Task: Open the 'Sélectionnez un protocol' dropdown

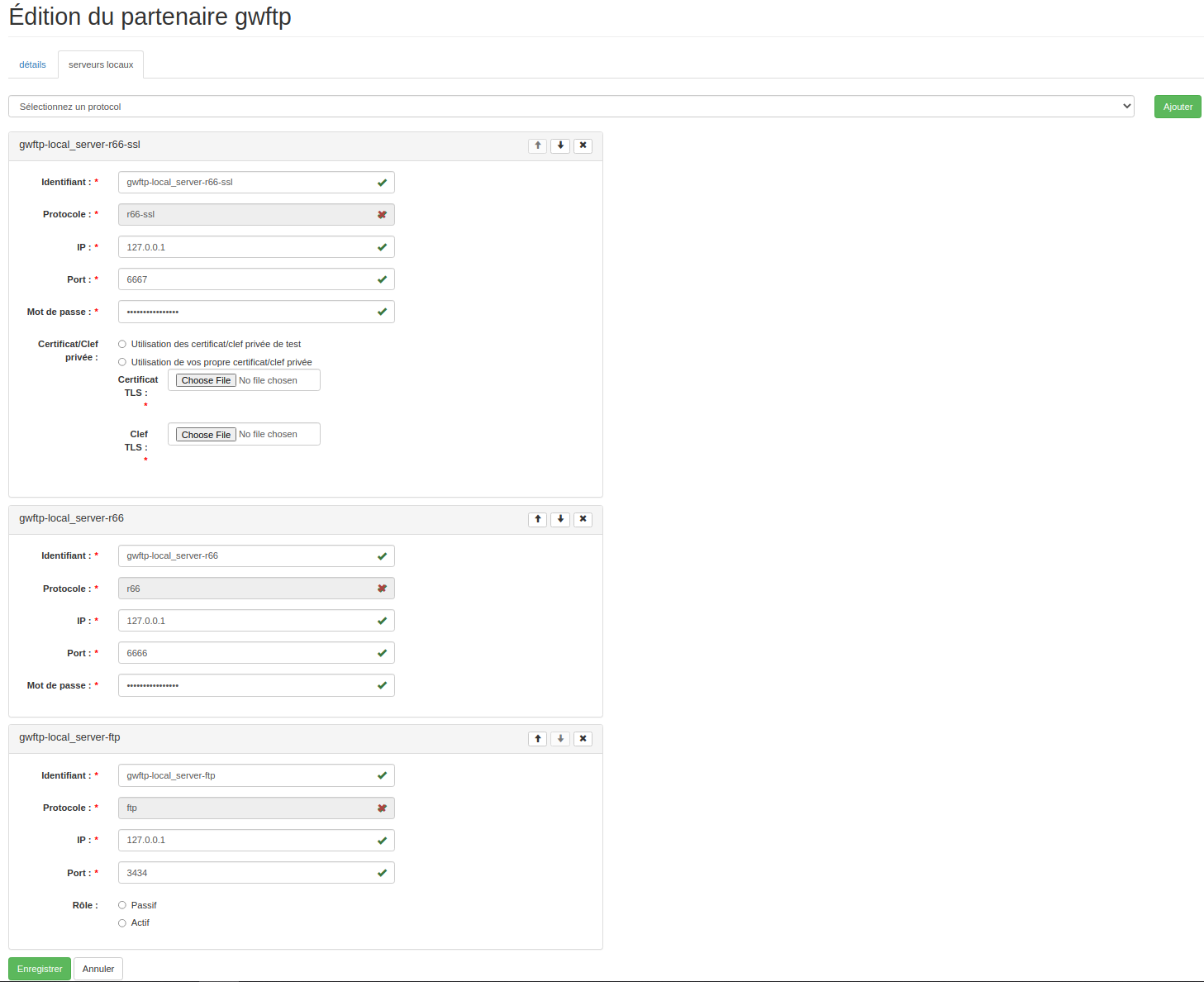Action: click(x=571, y=107)
